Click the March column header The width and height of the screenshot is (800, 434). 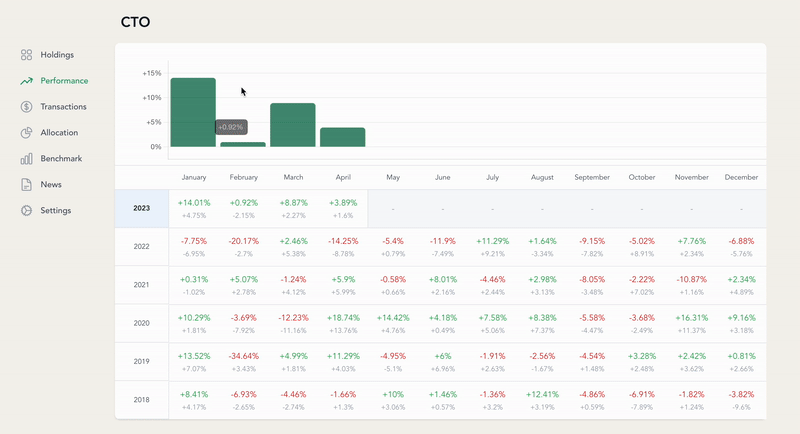pos(293,177)
